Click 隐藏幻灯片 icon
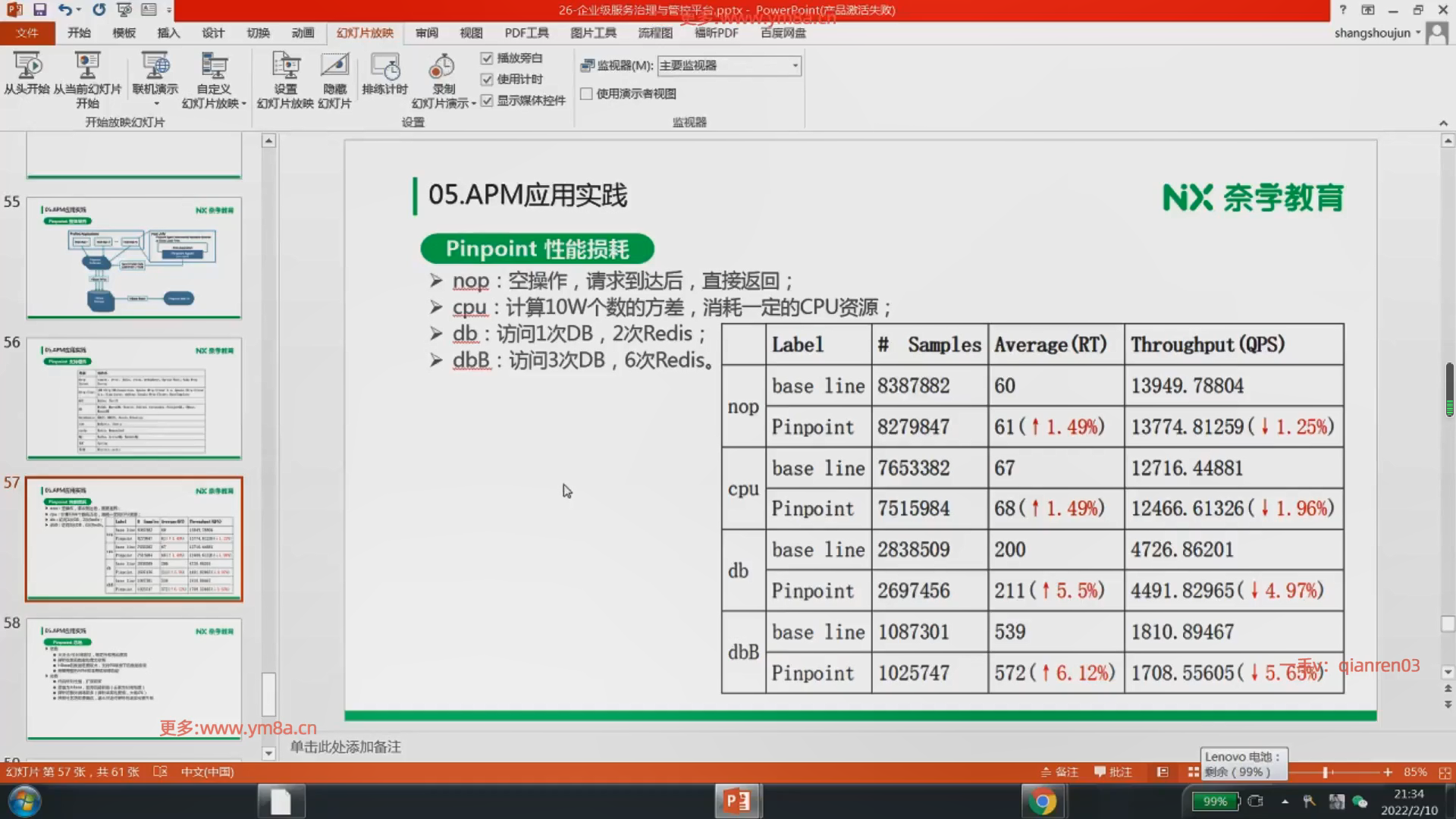 (x=334, y=67)
